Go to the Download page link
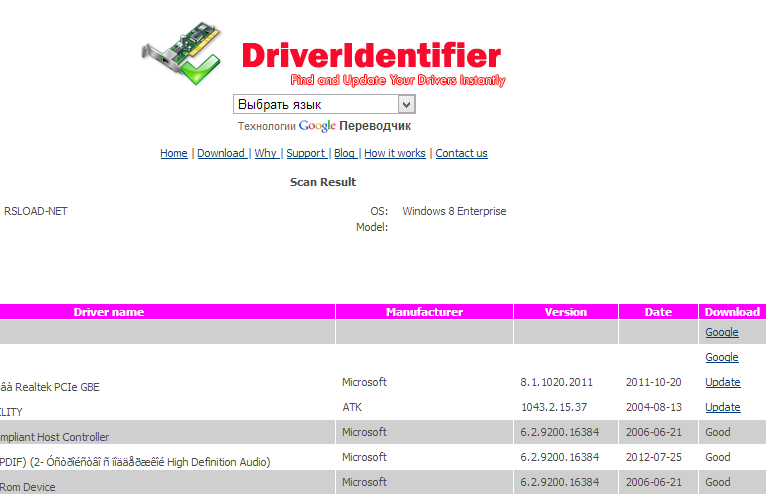The image size is (769, 494). (222, 153)
